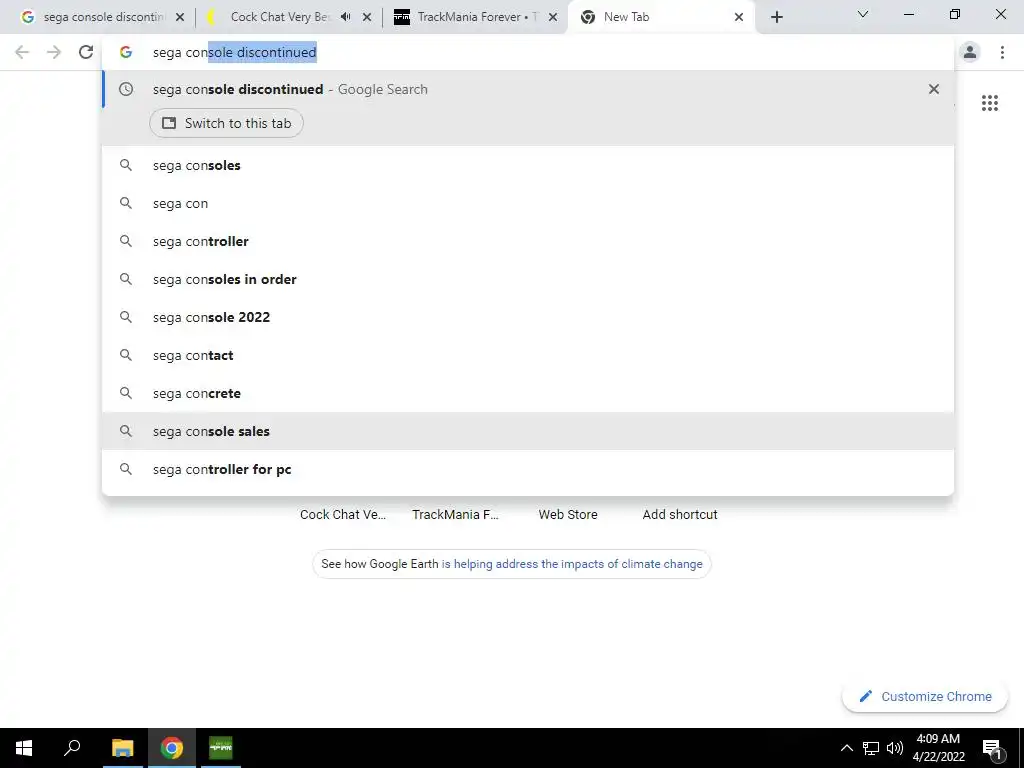
Task: Choose the 'sega con' suggestion
Action: (x=528, y=204)
